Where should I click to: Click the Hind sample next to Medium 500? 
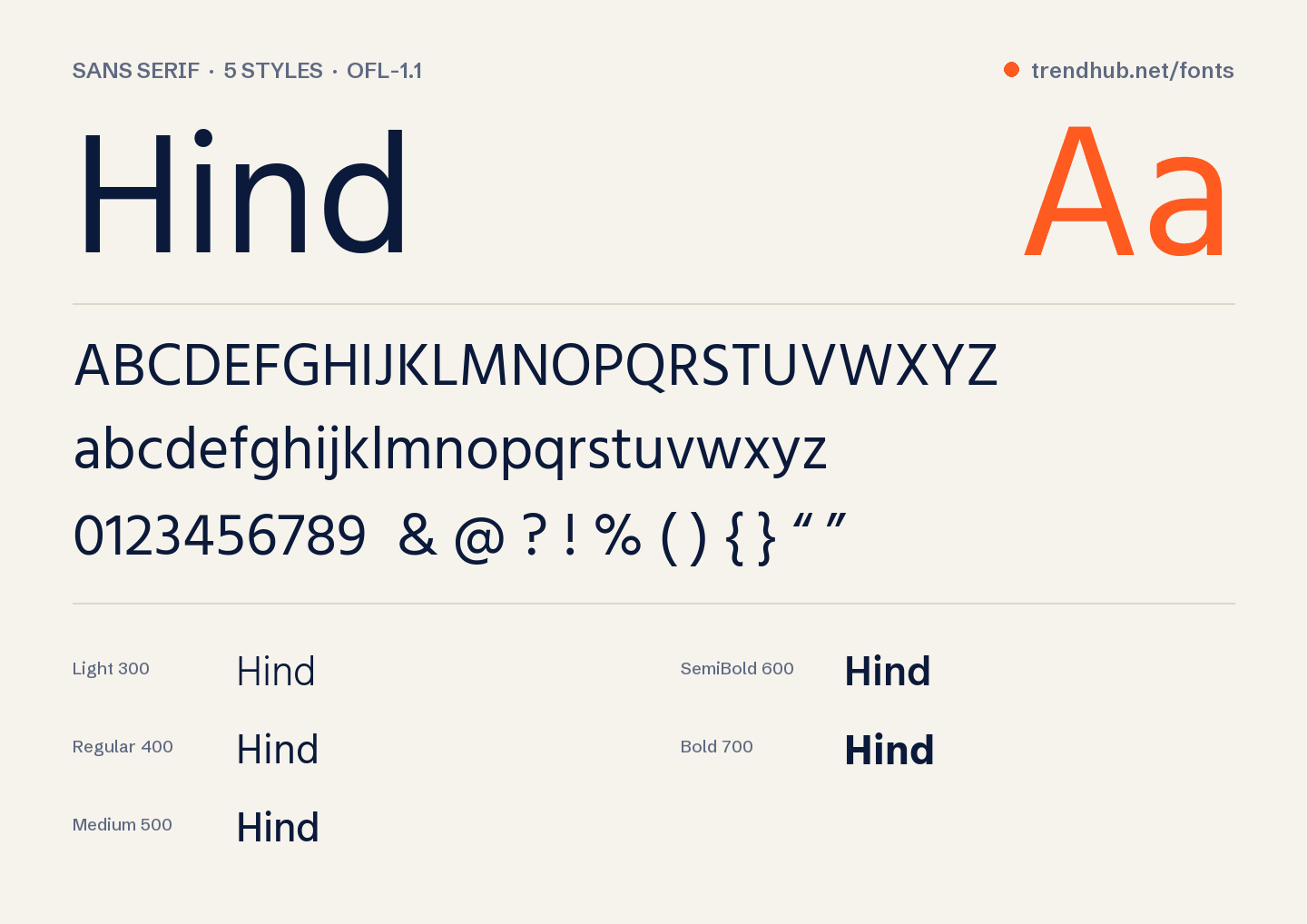pyautogui.click(x=278, y=829)
